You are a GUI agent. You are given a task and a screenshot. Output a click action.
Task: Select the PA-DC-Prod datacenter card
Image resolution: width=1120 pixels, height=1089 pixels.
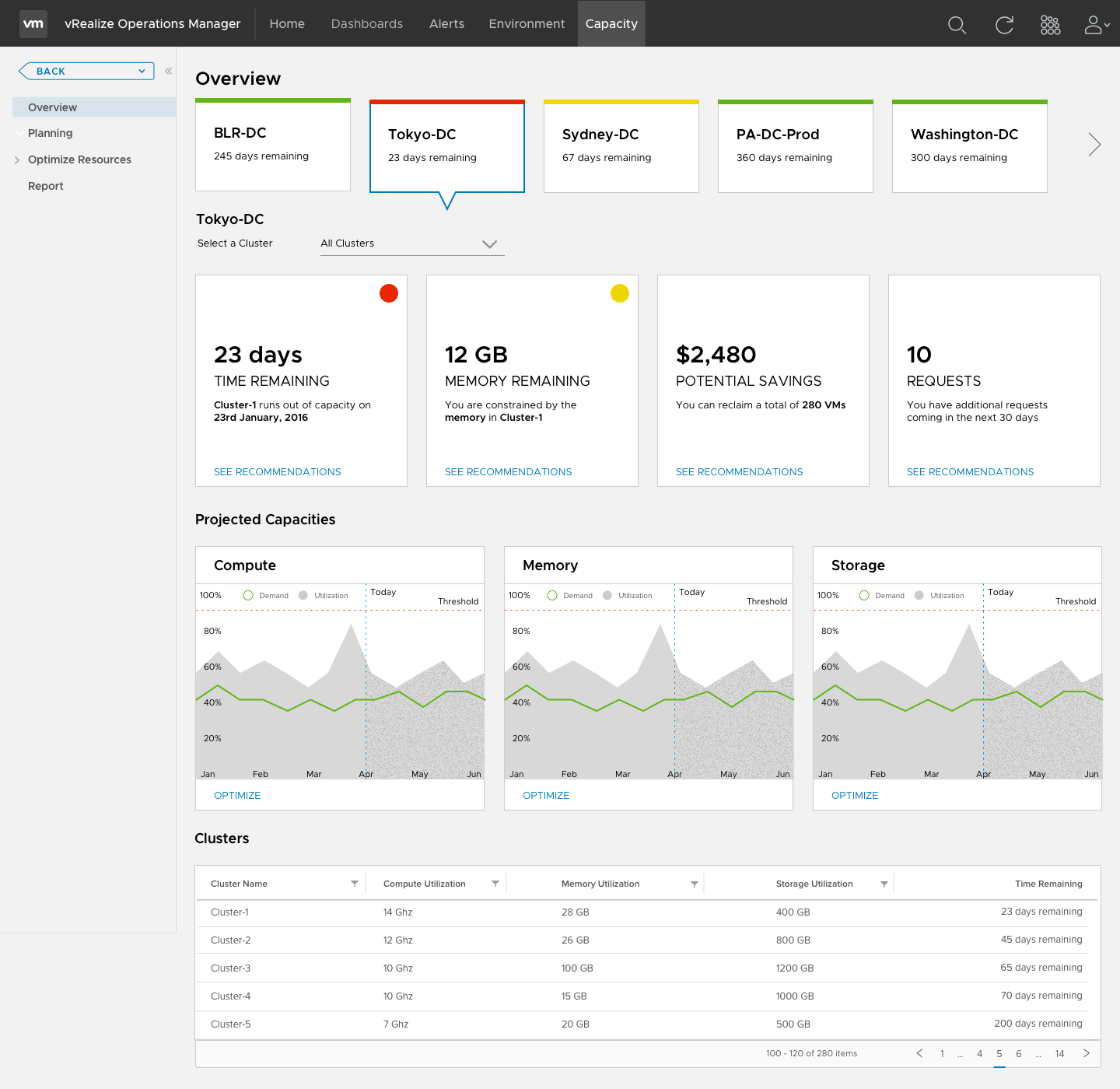coord(796,146)
